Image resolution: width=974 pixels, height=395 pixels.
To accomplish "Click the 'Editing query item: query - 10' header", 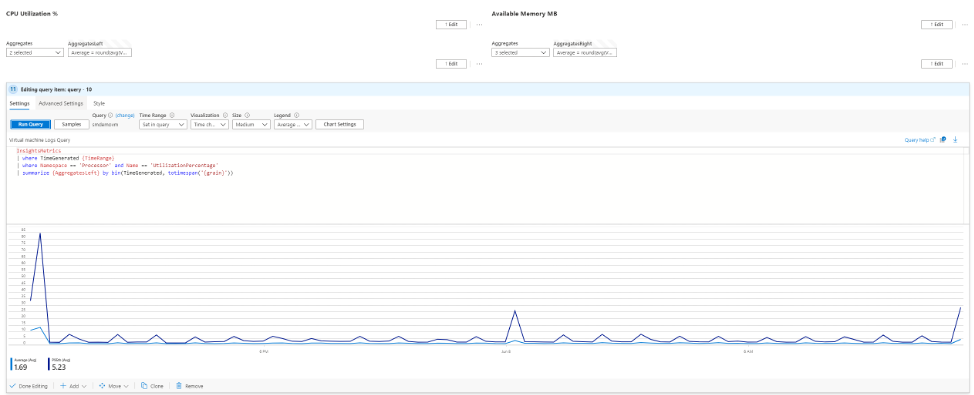I will point(57,89).
